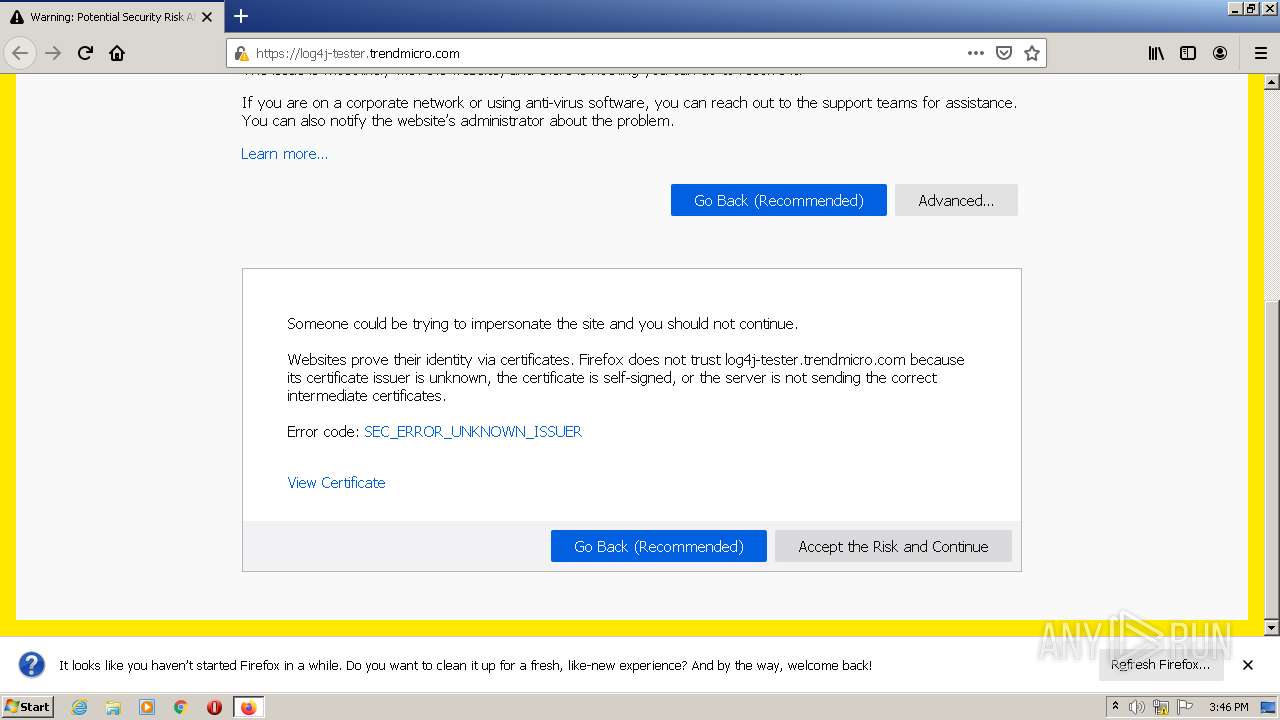Launch Internet Explorer from the taskbar
This screenshot has height=720, width=1280.
pyautogui.click(x=79, y=707)
